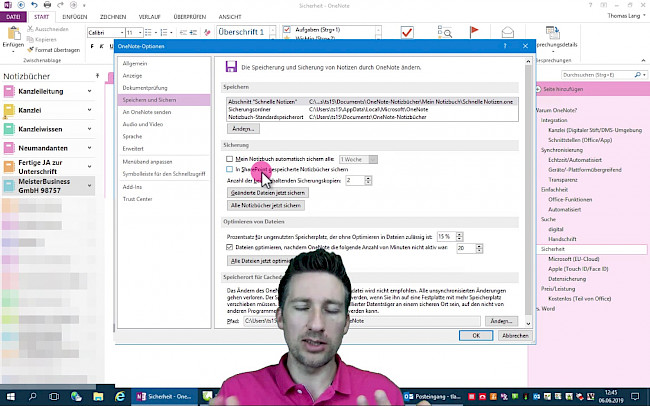Click the Seite hinzufügen plus icon
The image size is (650, 406).
point(538,89)
